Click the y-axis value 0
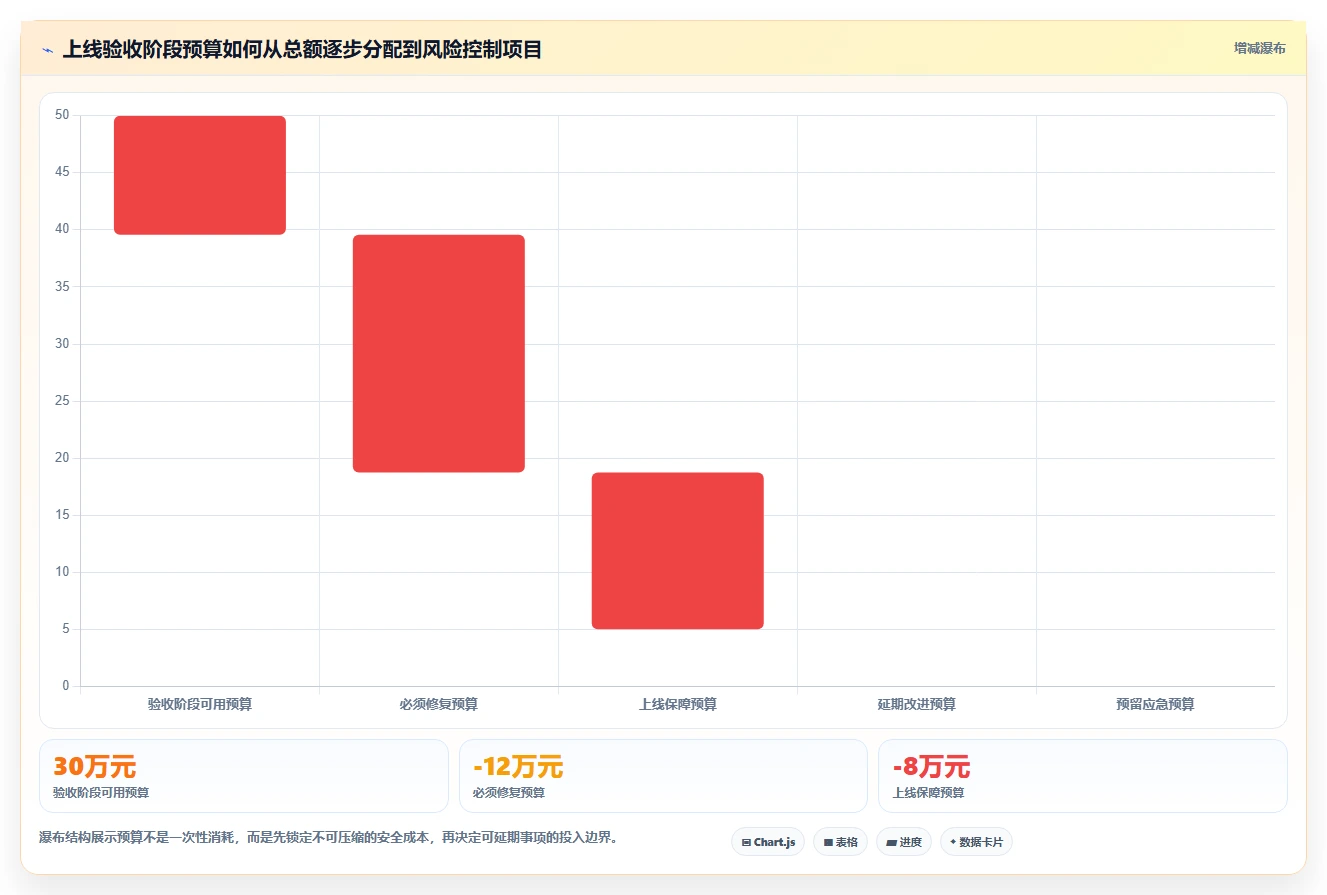 coord(66,686)
